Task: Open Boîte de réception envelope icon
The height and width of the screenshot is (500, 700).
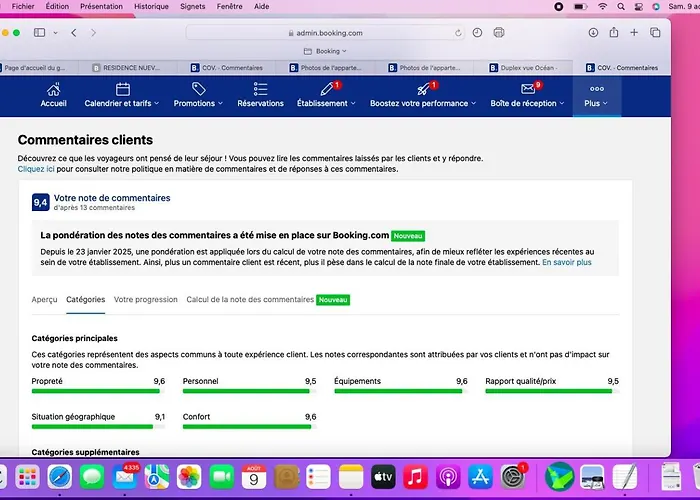Action: 528,90
